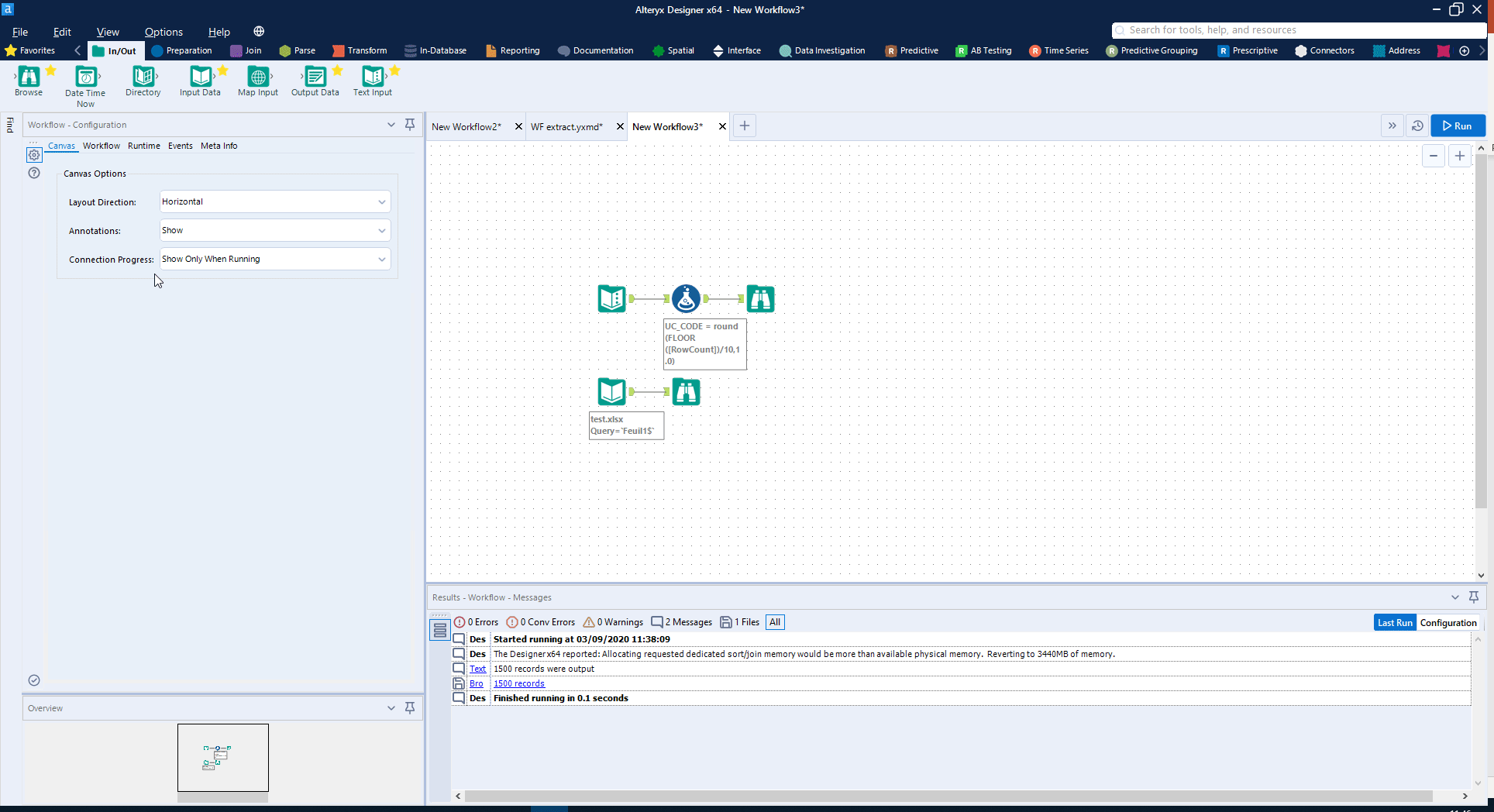Image resolution: width=1494 pixels, height=812 pixels.
Task: Select the UC_CODE formula annotation box
Action: (x=704, y=344)
